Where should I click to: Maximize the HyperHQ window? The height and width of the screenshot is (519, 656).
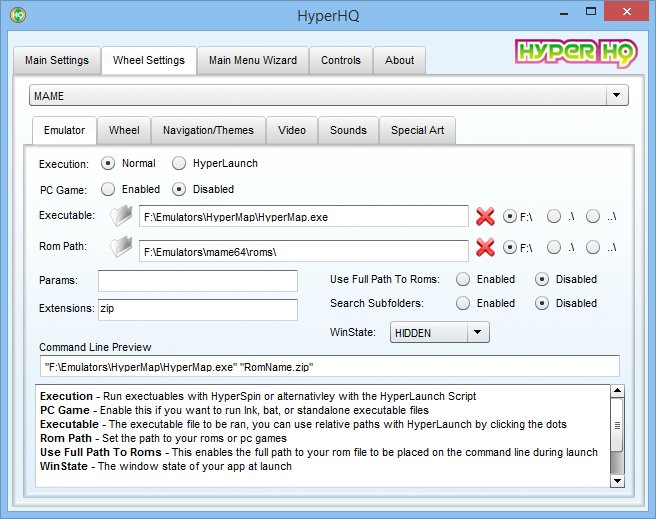pyautogui.click(x=591, y=12)
